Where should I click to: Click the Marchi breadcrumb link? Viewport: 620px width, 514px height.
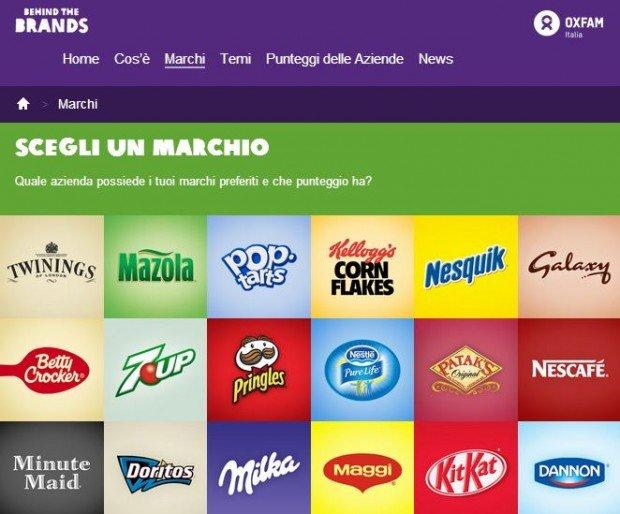coord(78,104)
